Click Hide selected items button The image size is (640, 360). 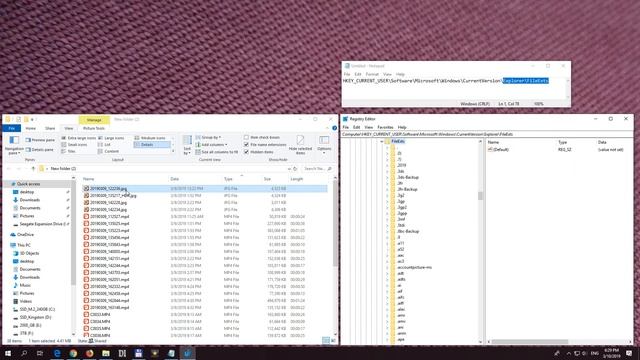300,145
